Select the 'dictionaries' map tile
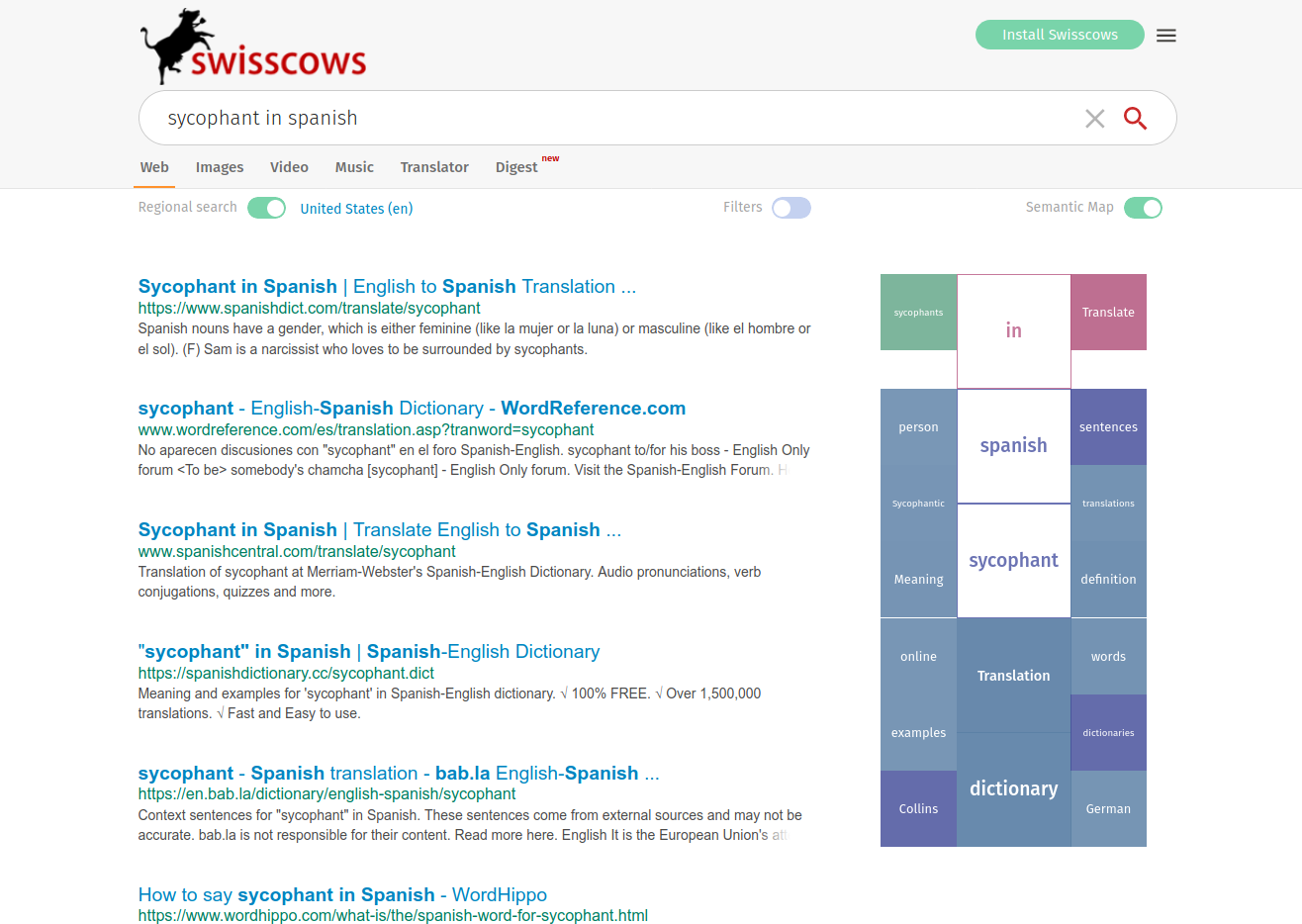Viewport: 1302px width, 924px height. (1108, 733)
